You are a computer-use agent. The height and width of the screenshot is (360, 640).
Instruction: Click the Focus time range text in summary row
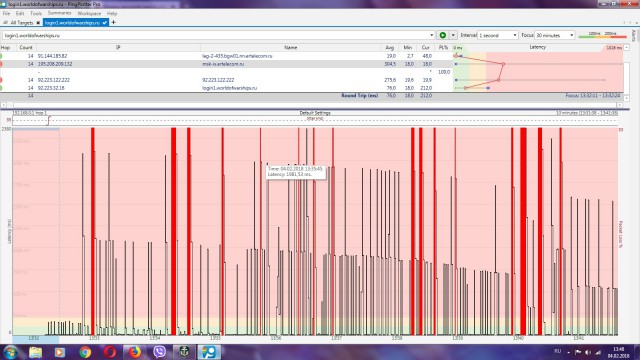593,96
